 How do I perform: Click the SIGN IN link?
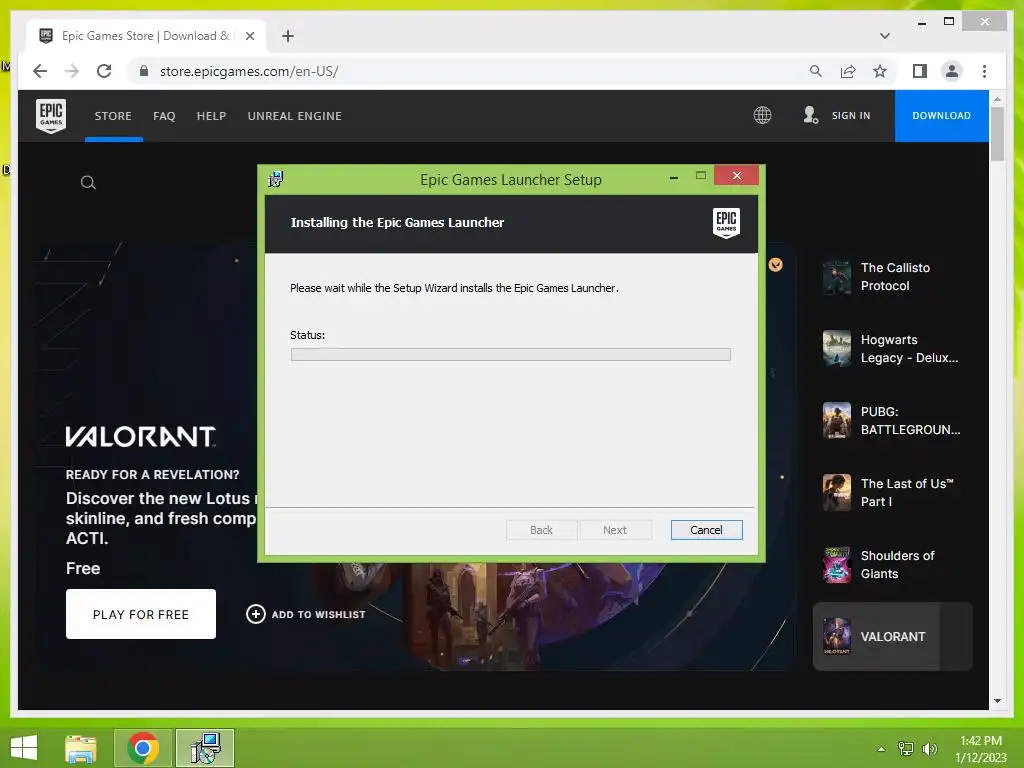click(851, 116)
